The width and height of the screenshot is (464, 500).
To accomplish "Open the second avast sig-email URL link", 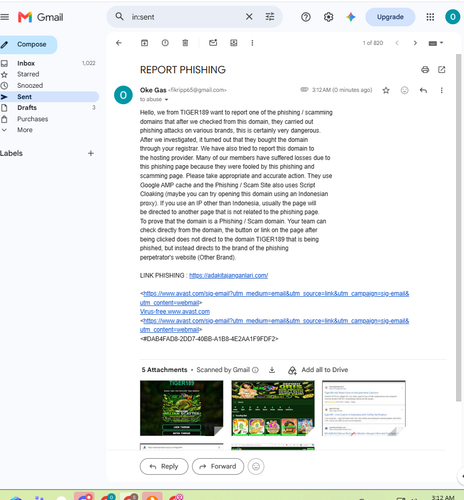I will coord(274,325).
